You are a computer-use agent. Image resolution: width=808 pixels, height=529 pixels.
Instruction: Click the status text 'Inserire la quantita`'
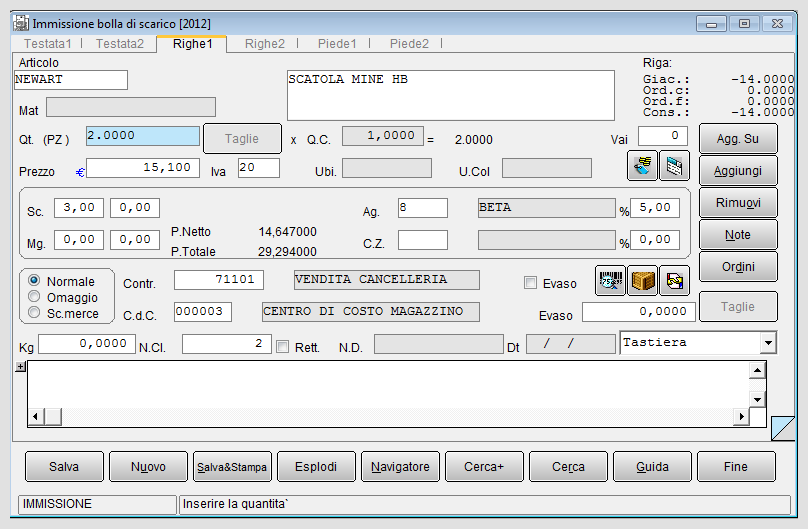click(x=235, y=504)
